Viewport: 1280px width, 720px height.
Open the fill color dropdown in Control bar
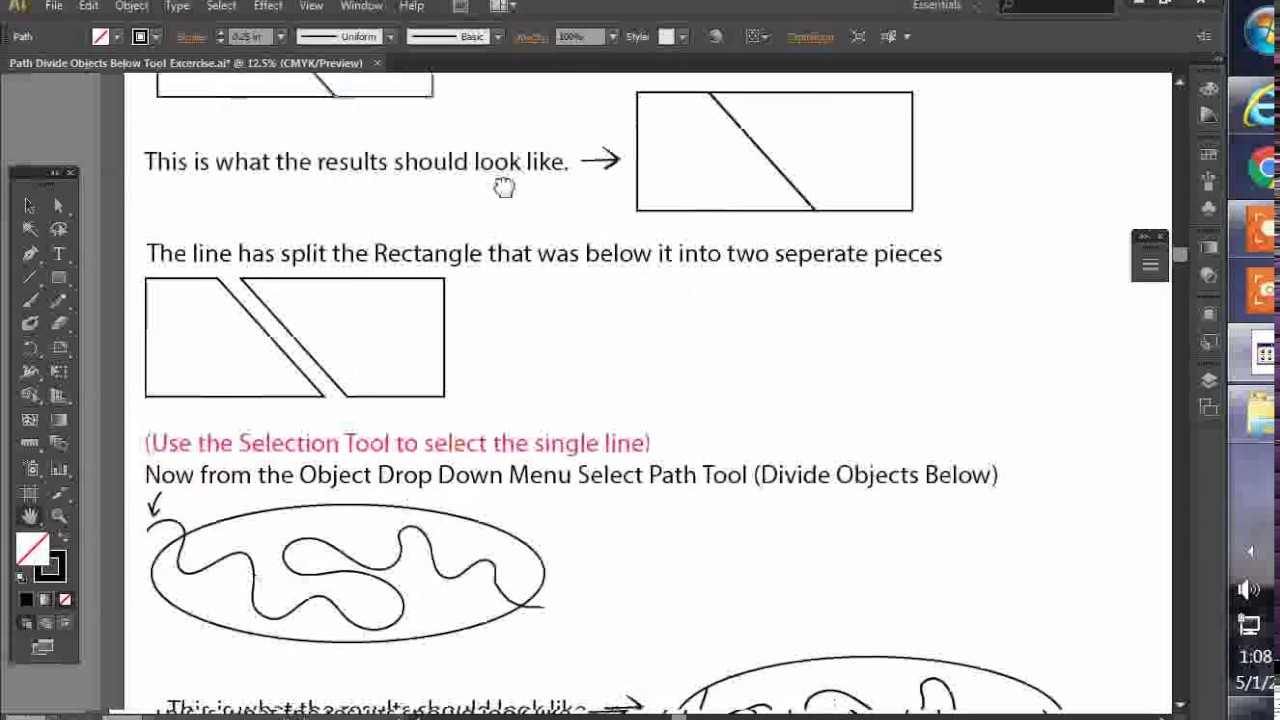pyautogui.click(x=117, y=37)
